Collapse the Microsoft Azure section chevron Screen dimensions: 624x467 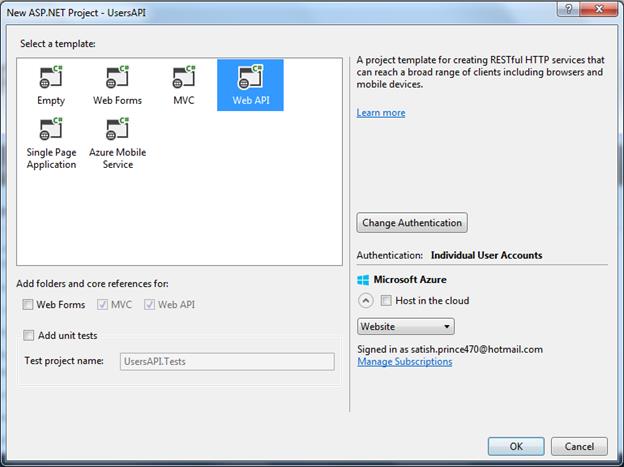pos(366,301)
